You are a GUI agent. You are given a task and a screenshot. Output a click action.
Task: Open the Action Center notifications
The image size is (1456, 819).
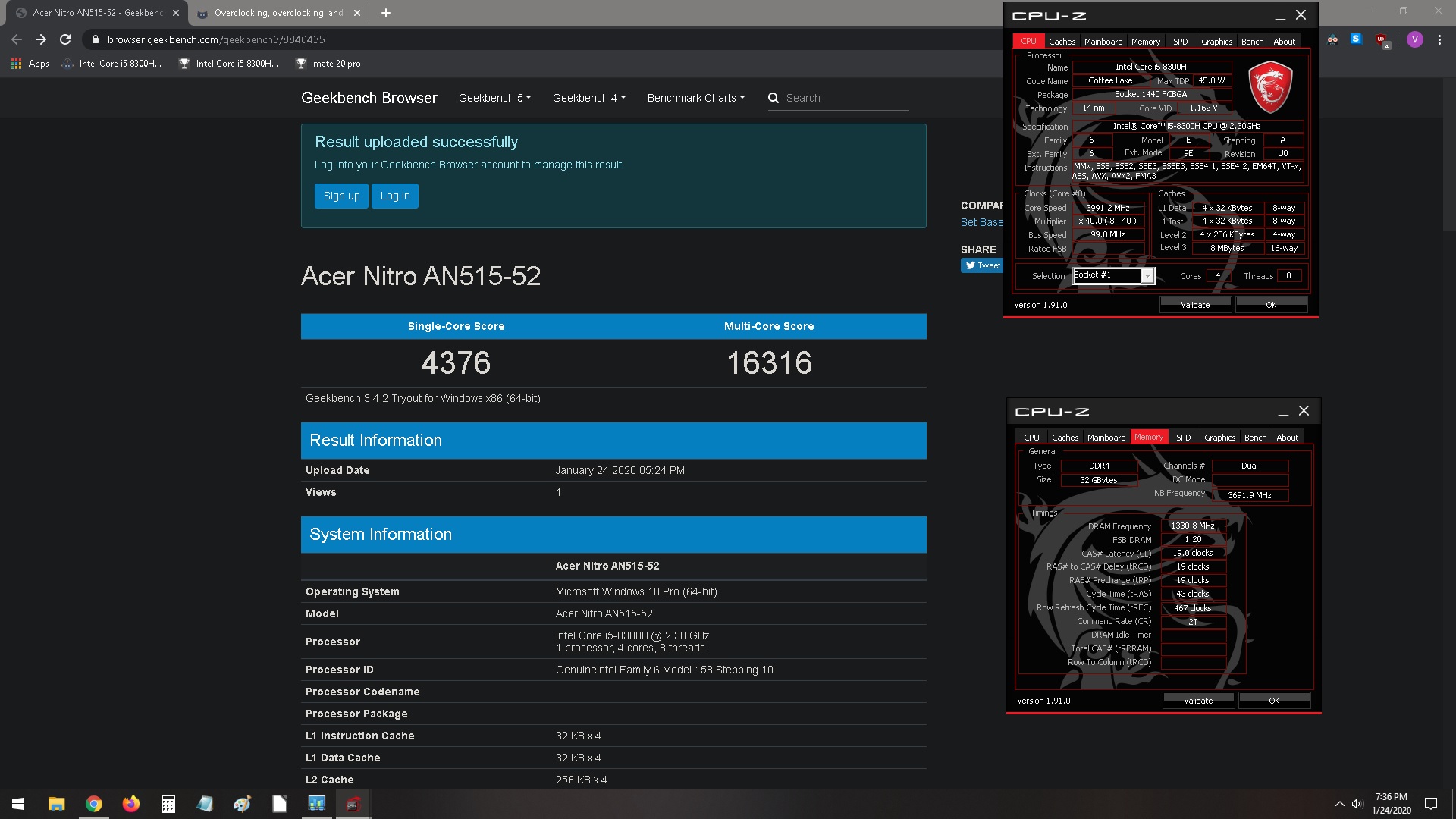click(x=1431, y=804)
